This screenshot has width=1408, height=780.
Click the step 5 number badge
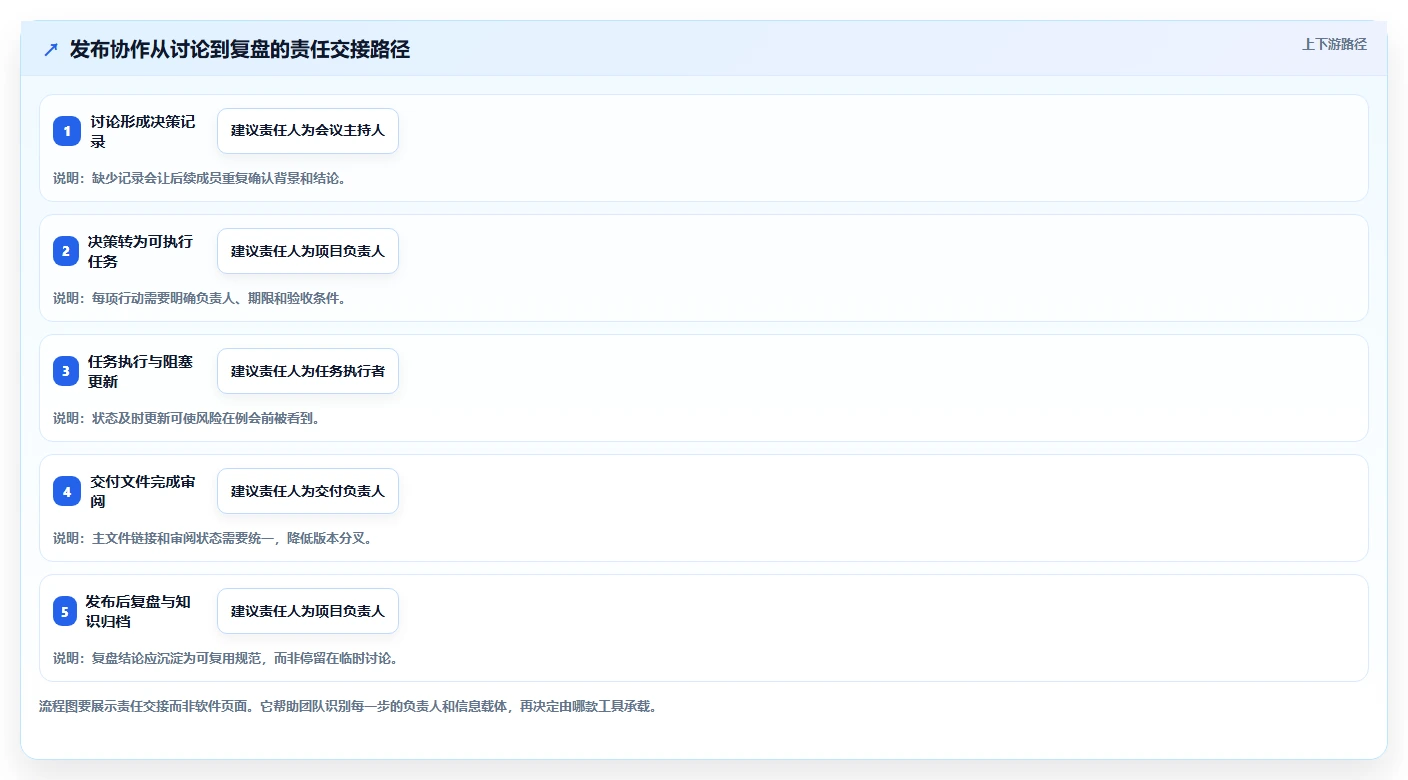coord(65,611)
